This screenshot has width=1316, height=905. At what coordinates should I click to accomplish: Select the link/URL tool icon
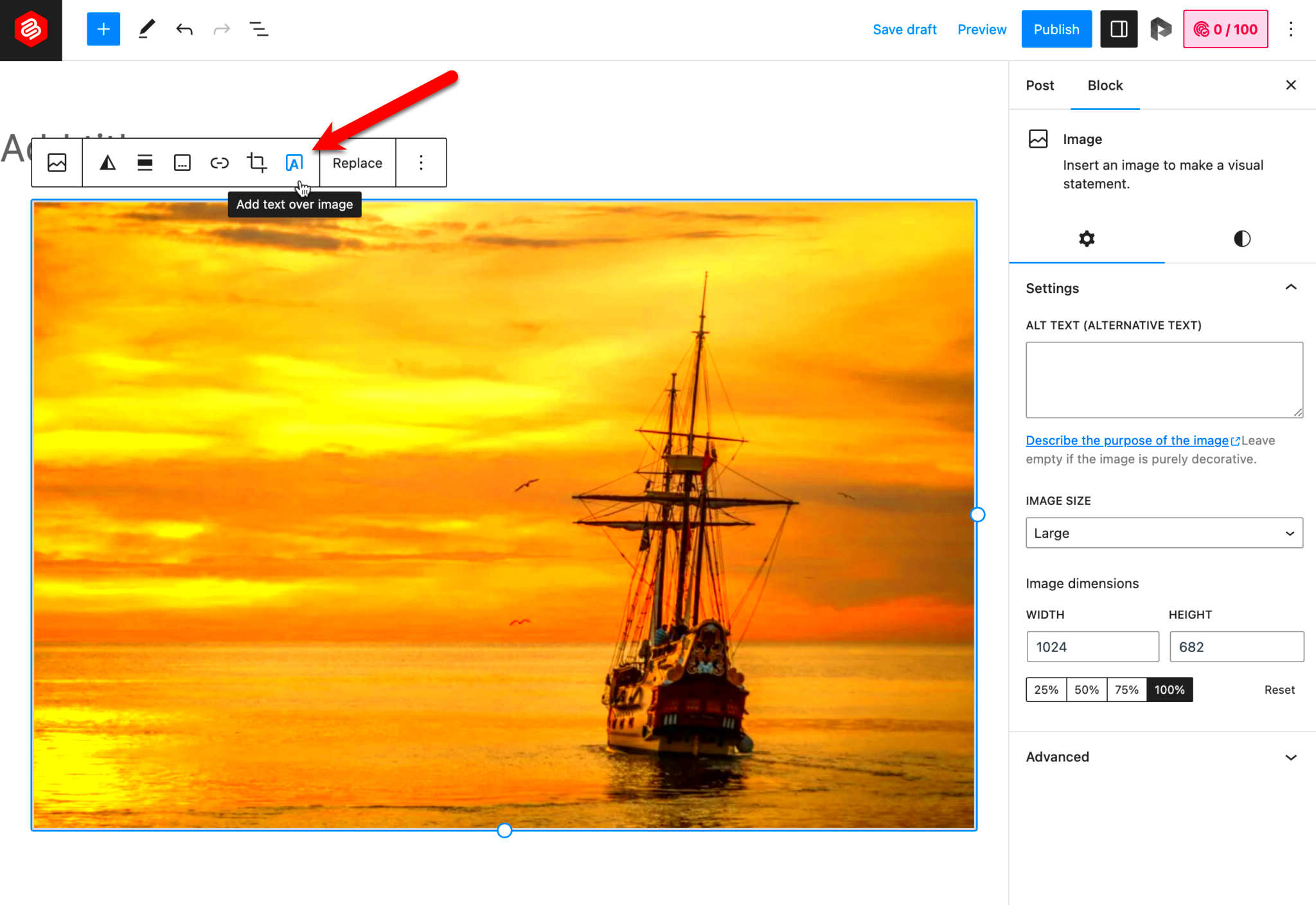(219, 162)
